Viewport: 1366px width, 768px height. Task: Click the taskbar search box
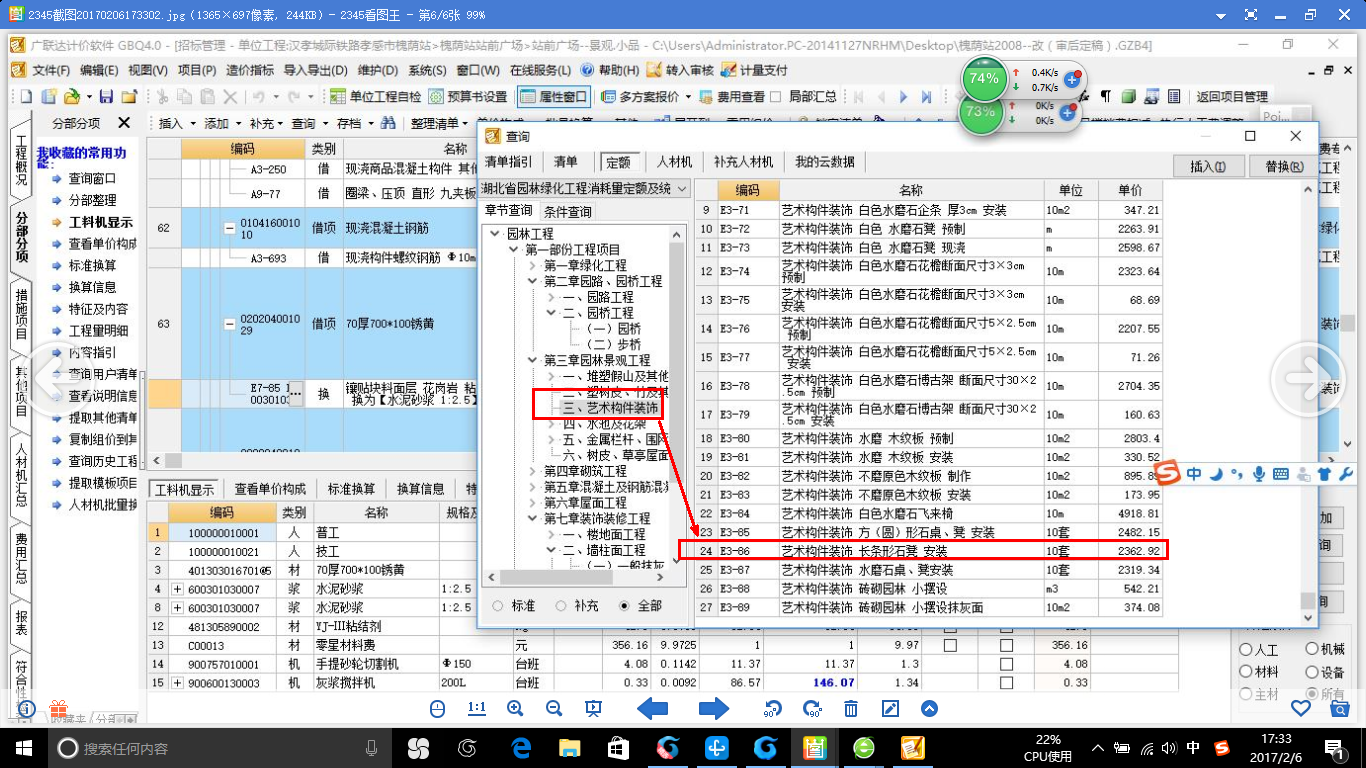click(x=220, y=747)
